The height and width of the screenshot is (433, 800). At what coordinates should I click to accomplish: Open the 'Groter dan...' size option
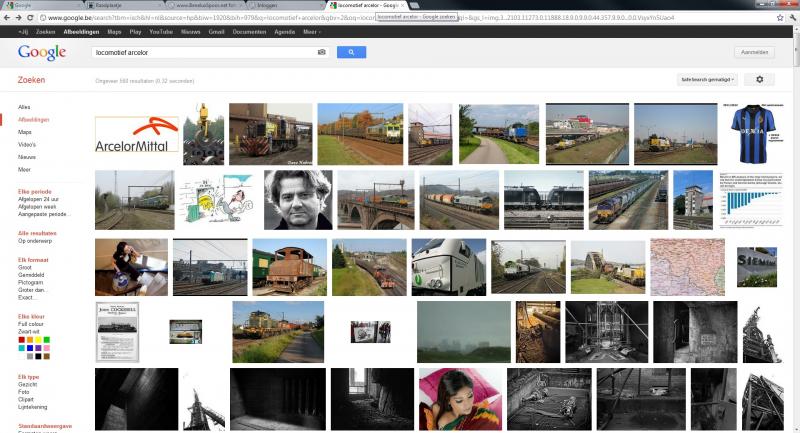(x=32, y=290)
